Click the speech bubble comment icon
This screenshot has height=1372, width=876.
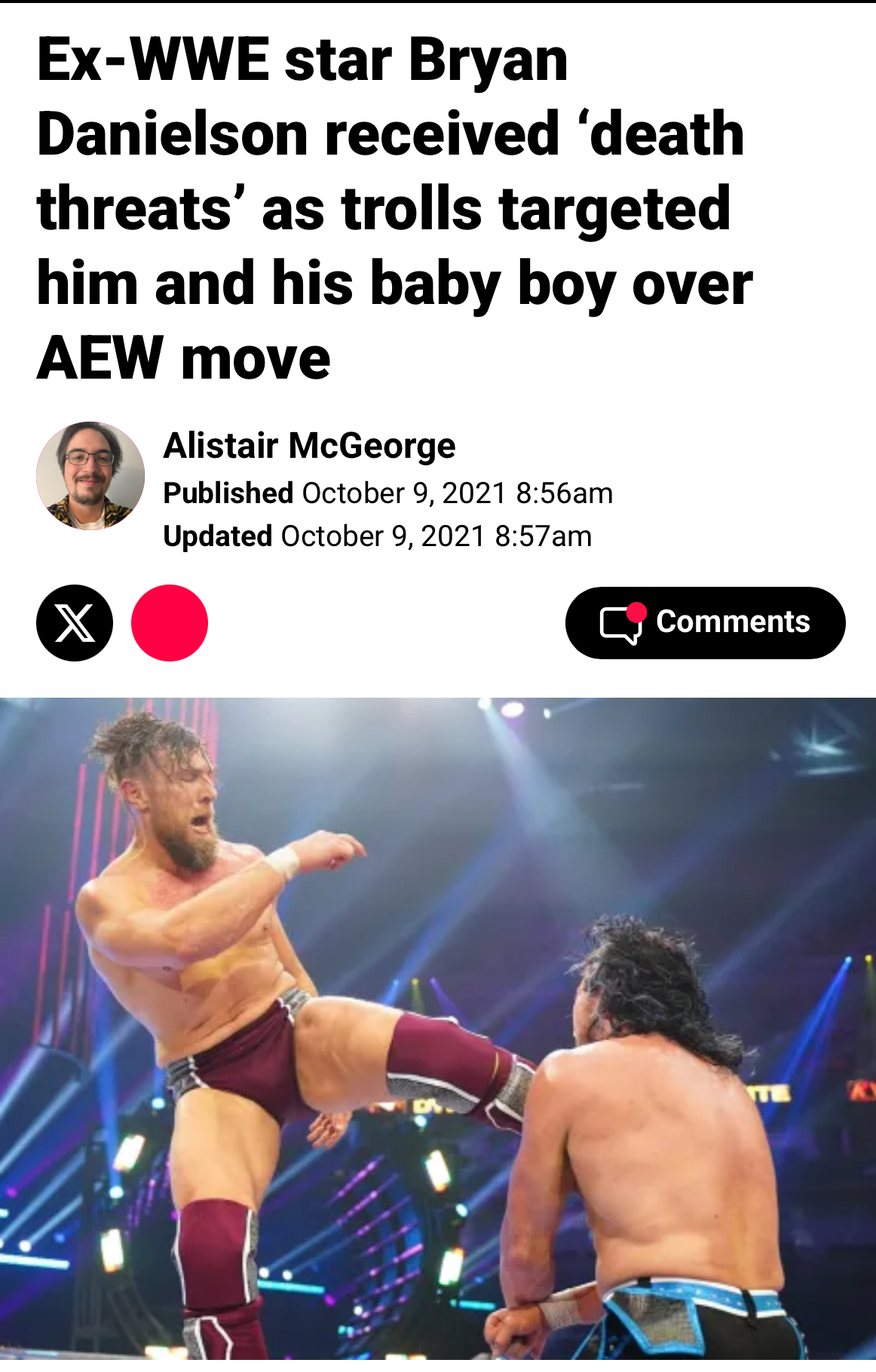[x=620, y=625]
